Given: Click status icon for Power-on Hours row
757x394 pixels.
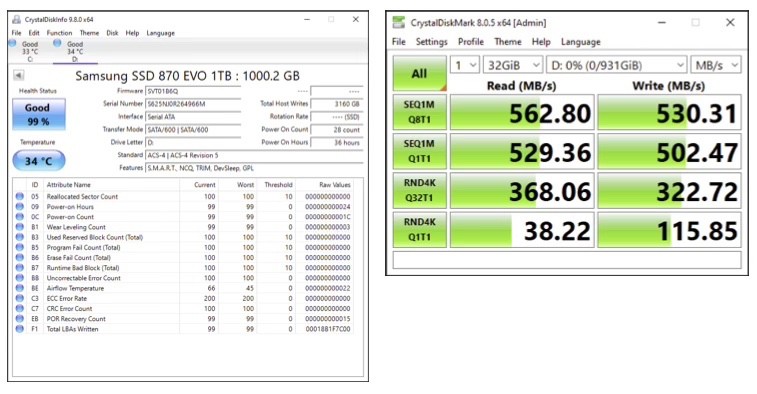Looking at the screenshot, I should (x=19, y=207).
